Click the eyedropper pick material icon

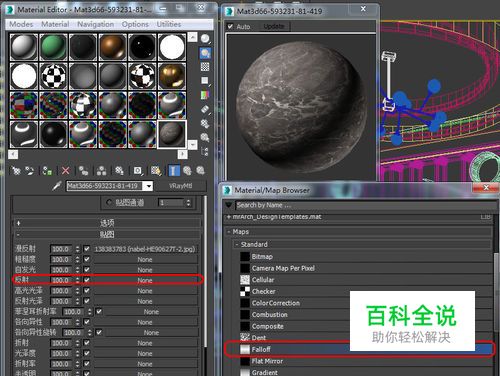(57, 186)
